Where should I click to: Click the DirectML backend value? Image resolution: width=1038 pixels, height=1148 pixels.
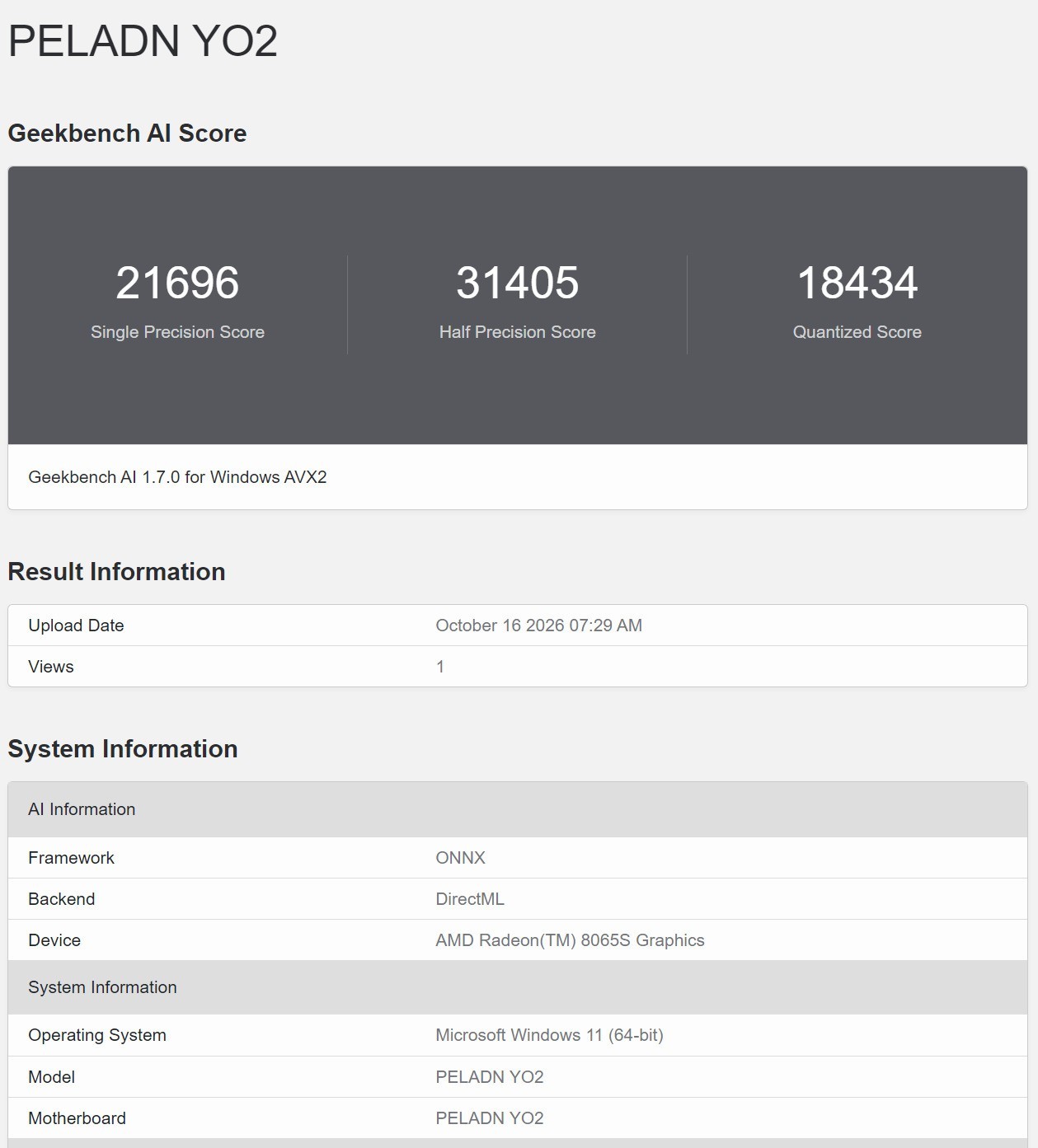click(470, 899)
